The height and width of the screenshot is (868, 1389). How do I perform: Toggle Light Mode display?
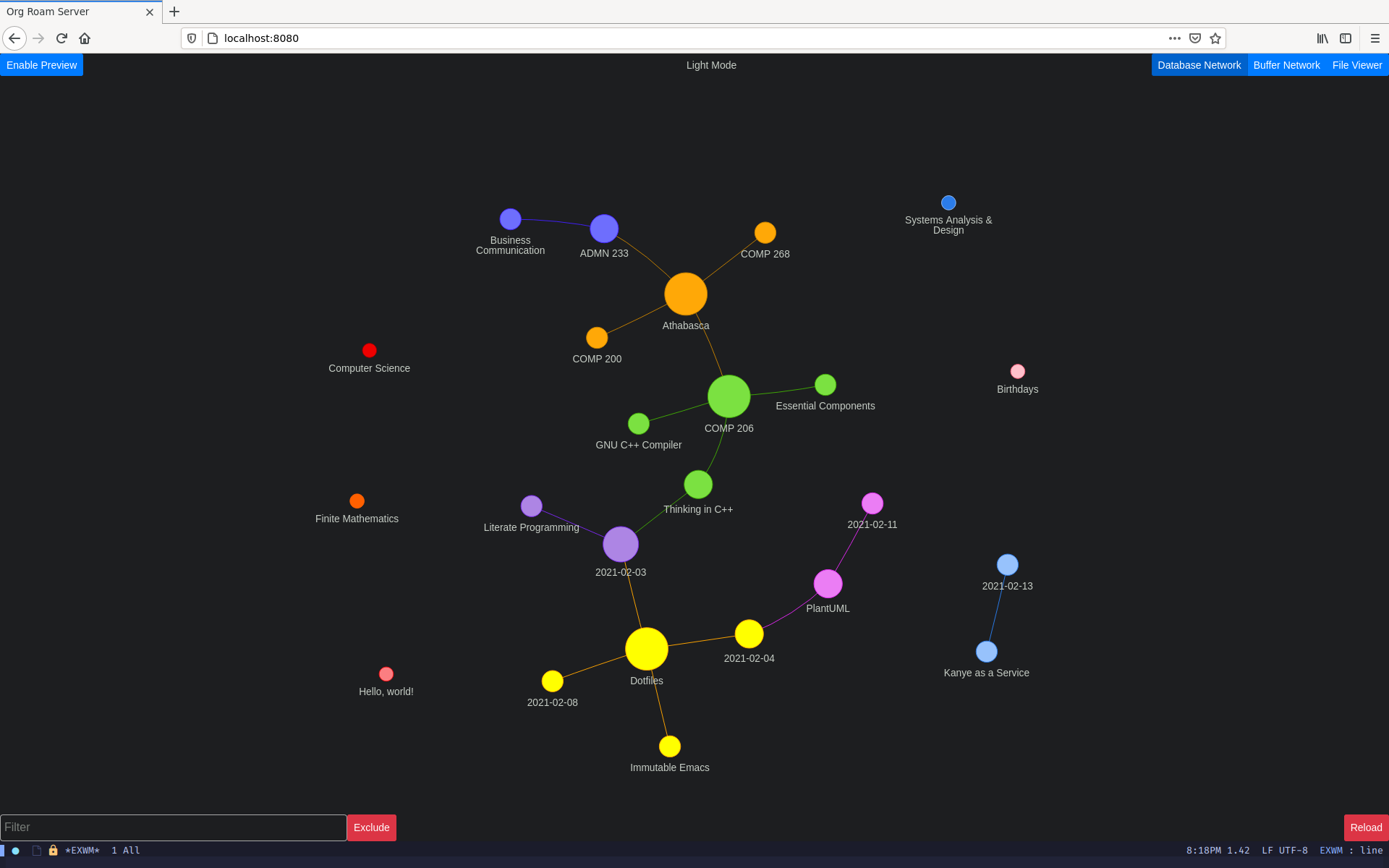(710, 65)
